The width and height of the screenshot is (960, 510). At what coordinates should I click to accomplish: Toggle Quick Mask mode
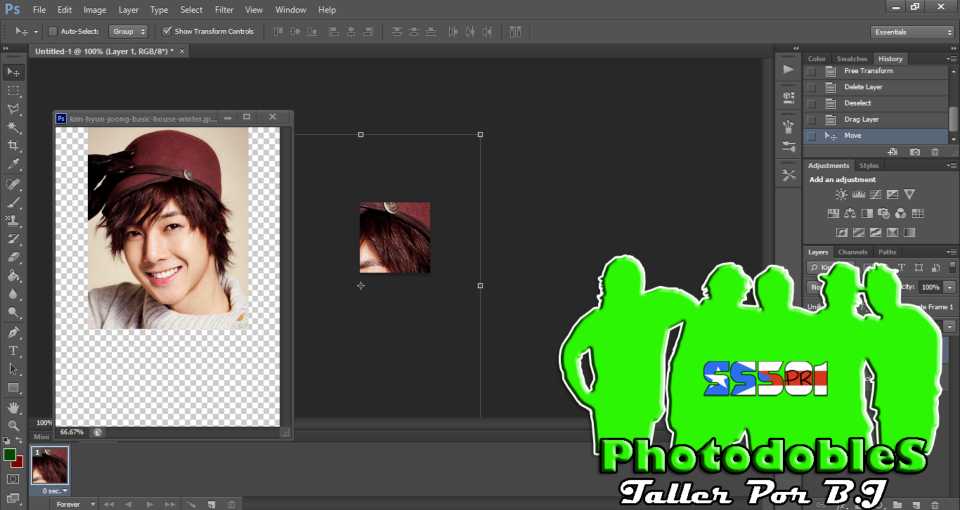[13, 479]
